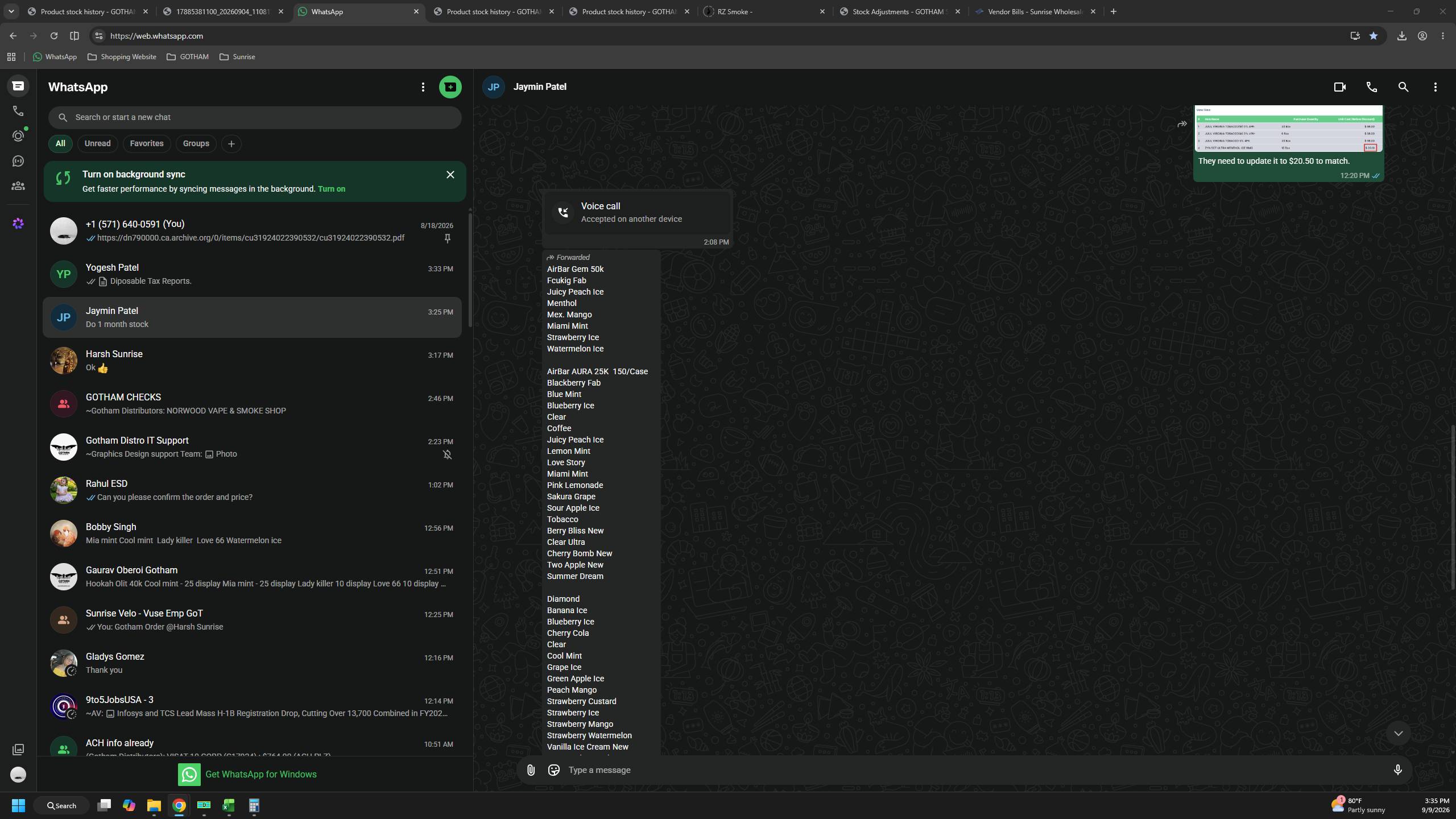Open search within the Jaymin Patel chat
Viewport: 1456px width, 819px height.
(1403, 87)
